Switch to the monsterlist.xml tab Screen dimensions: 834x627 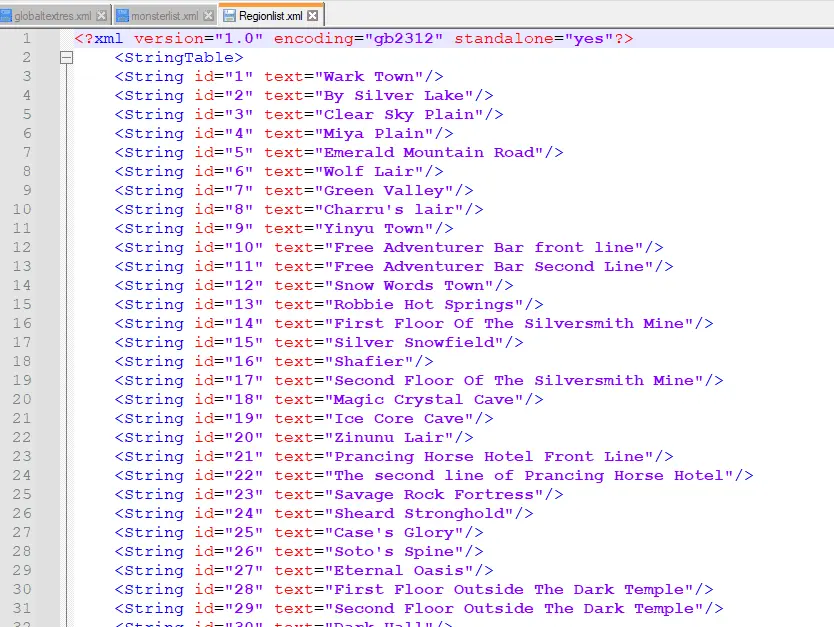click(165, 16)
